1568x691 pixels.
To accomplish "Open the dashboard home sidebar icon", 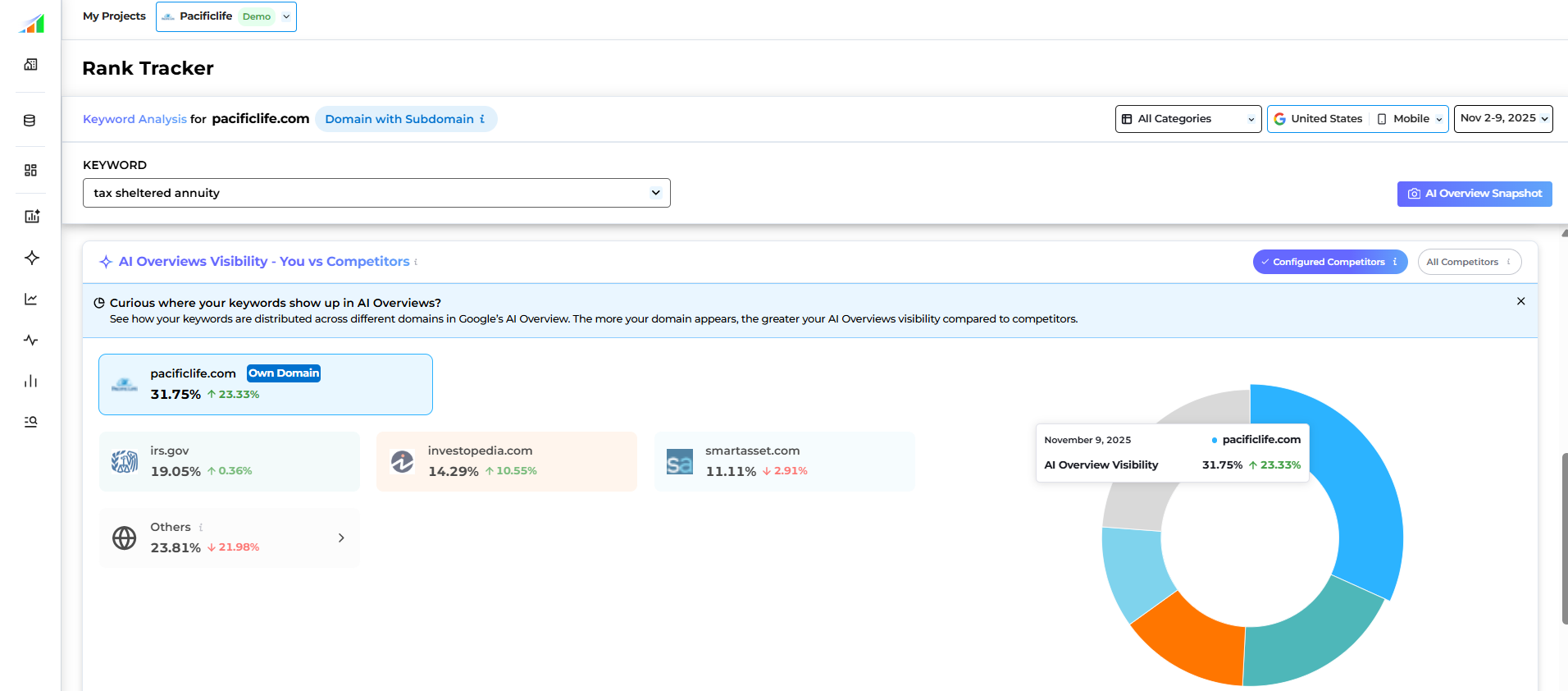I will 31,64.
